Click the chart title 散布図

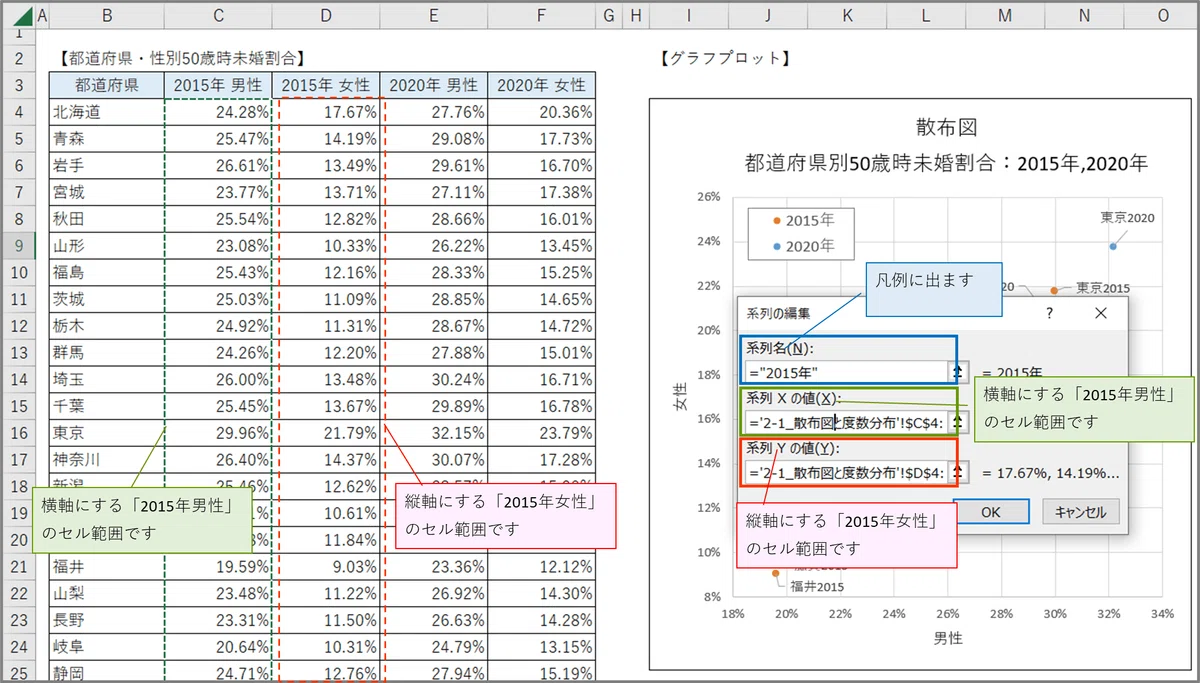[x=945, y=127]
